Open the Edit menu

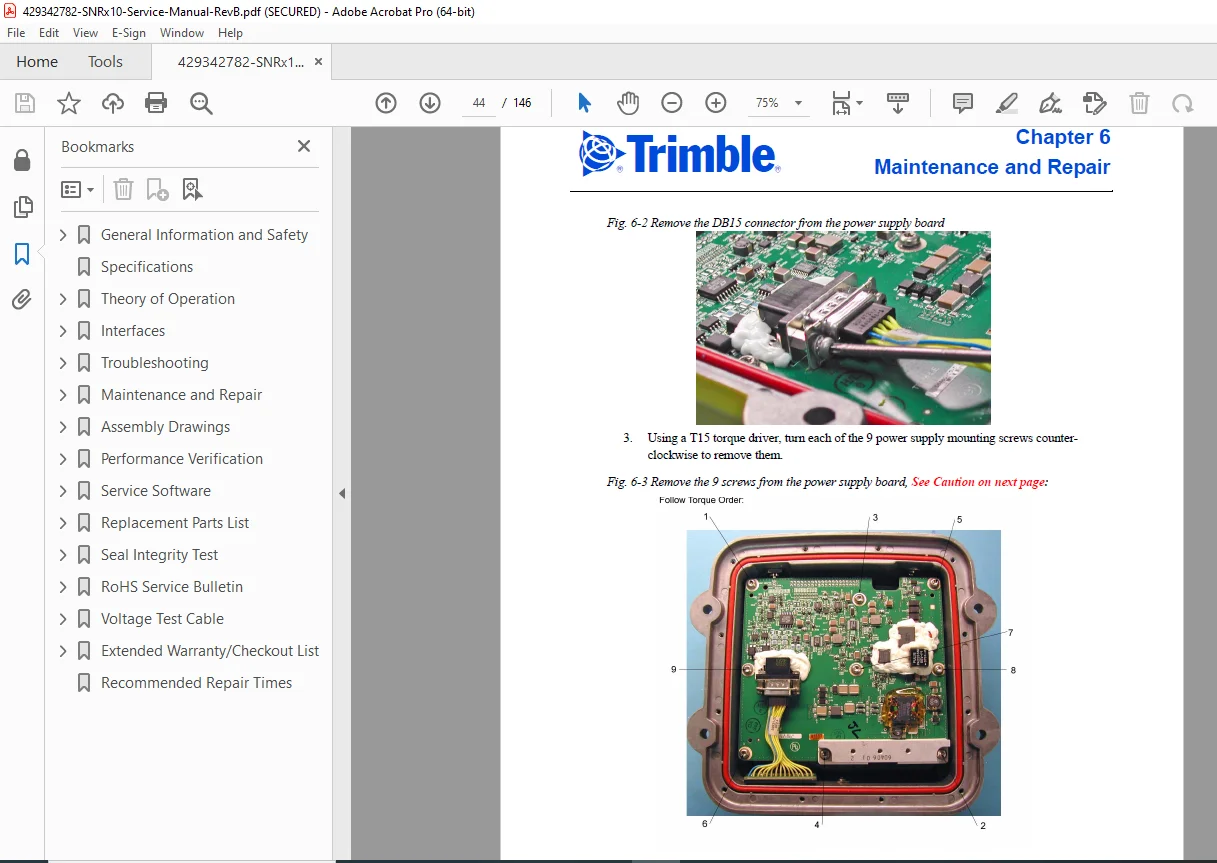[x=49, y=33]
